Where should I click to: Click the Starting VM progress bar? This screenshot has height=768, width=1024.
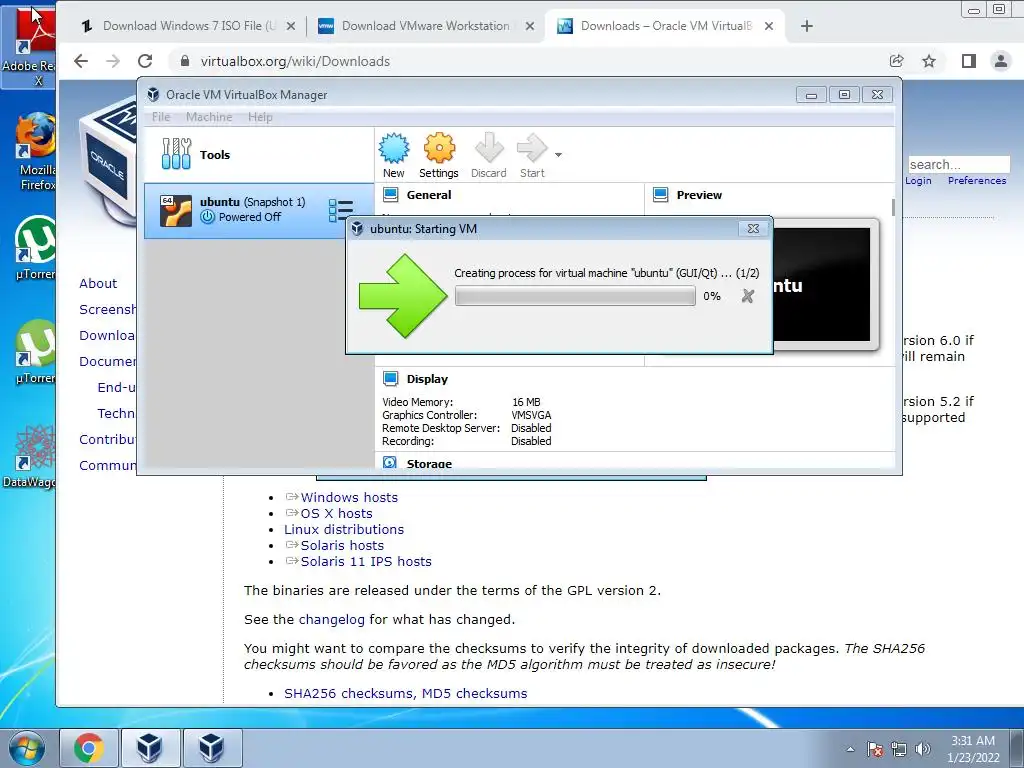[575, 296]
